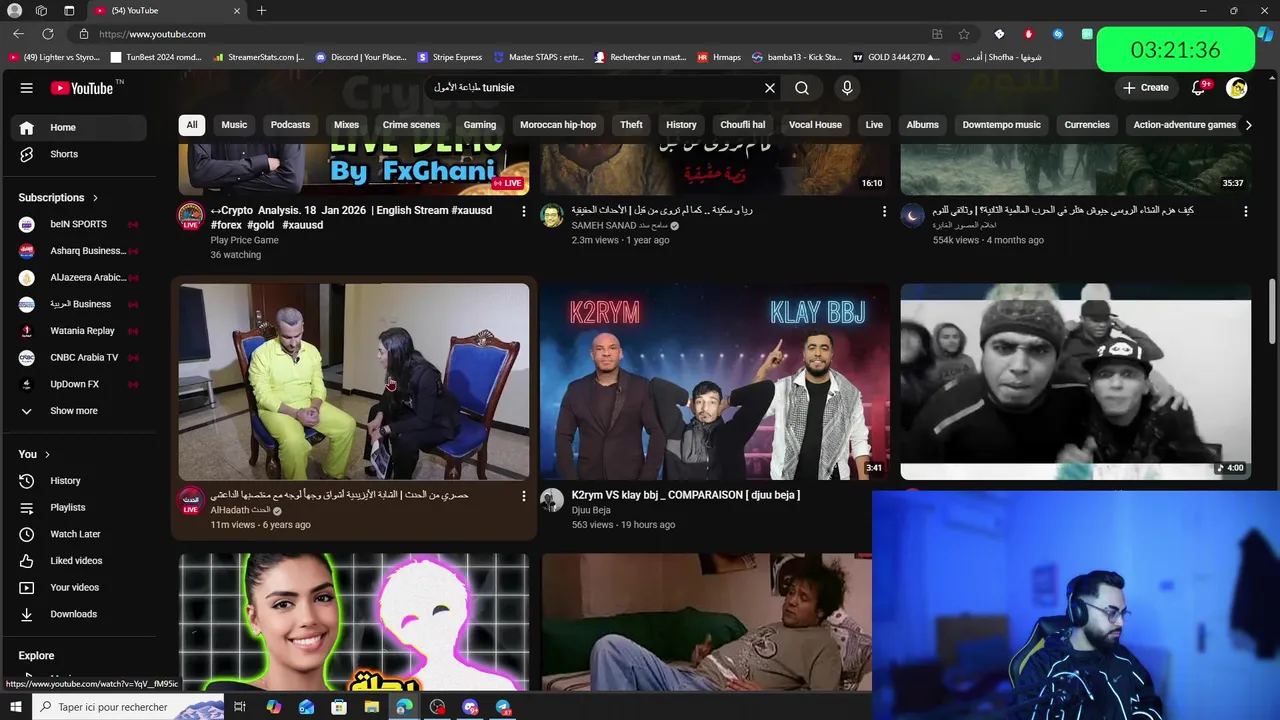Open the Windows Start menu
The width and height of the screenshot is (1280, 720).
coord(15,707)
